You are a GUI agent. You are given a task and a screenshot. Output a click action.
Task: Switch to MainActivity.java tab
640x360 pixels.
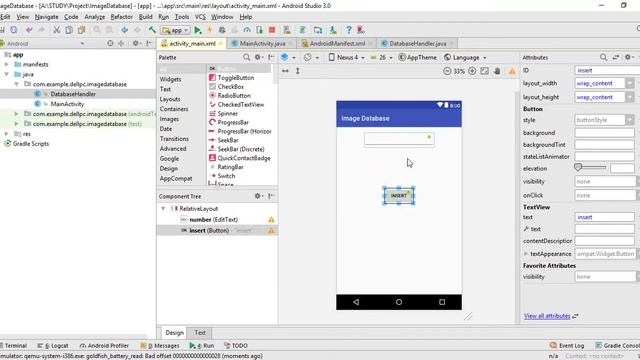tap(262, 43)
